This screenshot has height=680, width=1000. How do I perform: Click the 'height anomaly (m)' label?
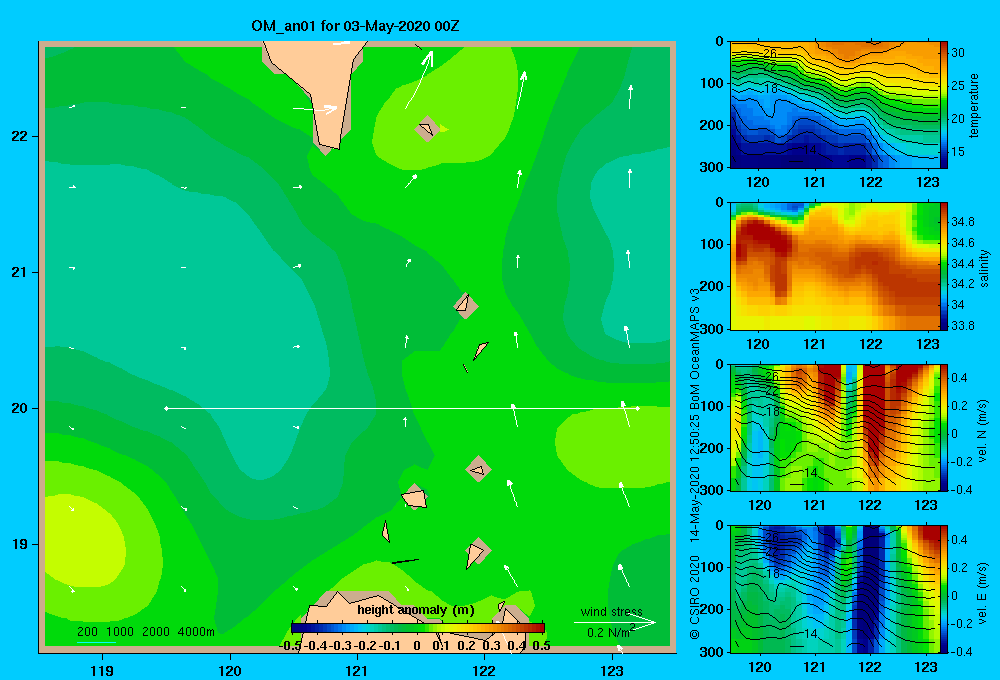(416, 610)
